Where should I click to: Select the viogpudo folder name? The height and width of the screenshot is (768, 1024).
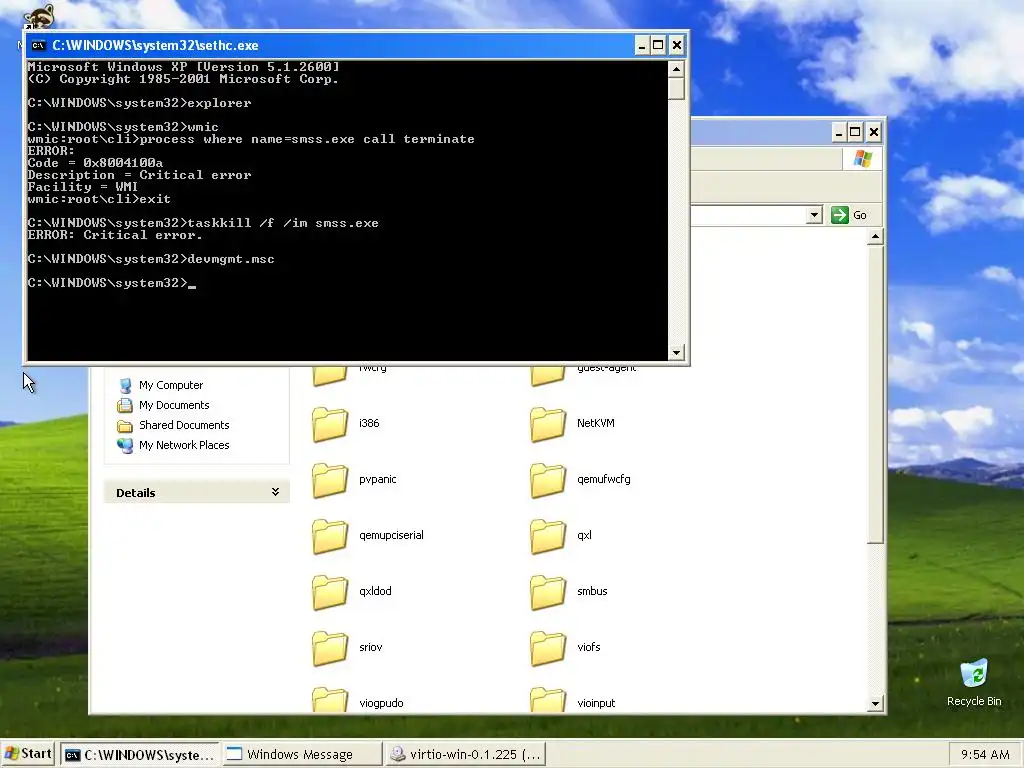point(381,703)
